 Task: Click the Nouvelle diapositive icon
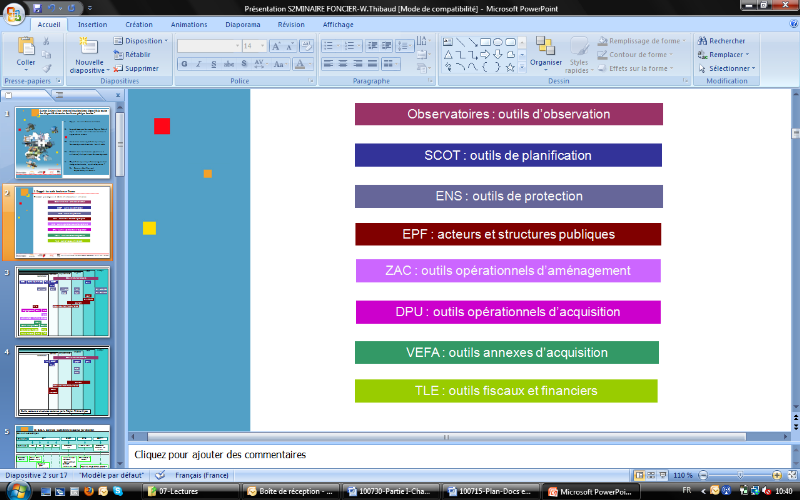click(89, 48)
